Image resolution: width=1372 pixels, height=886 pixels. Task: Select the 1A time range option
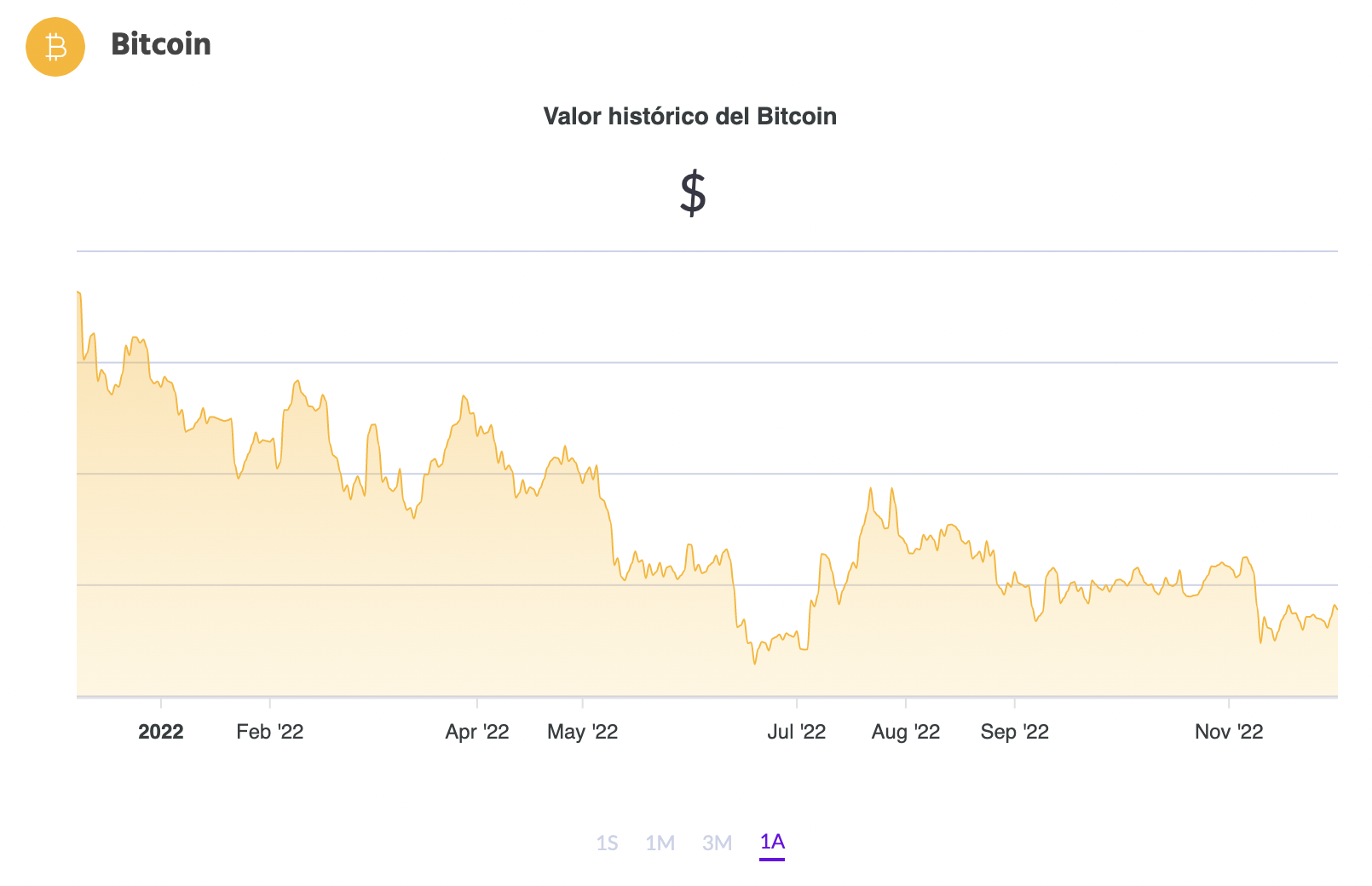point(770,843)
